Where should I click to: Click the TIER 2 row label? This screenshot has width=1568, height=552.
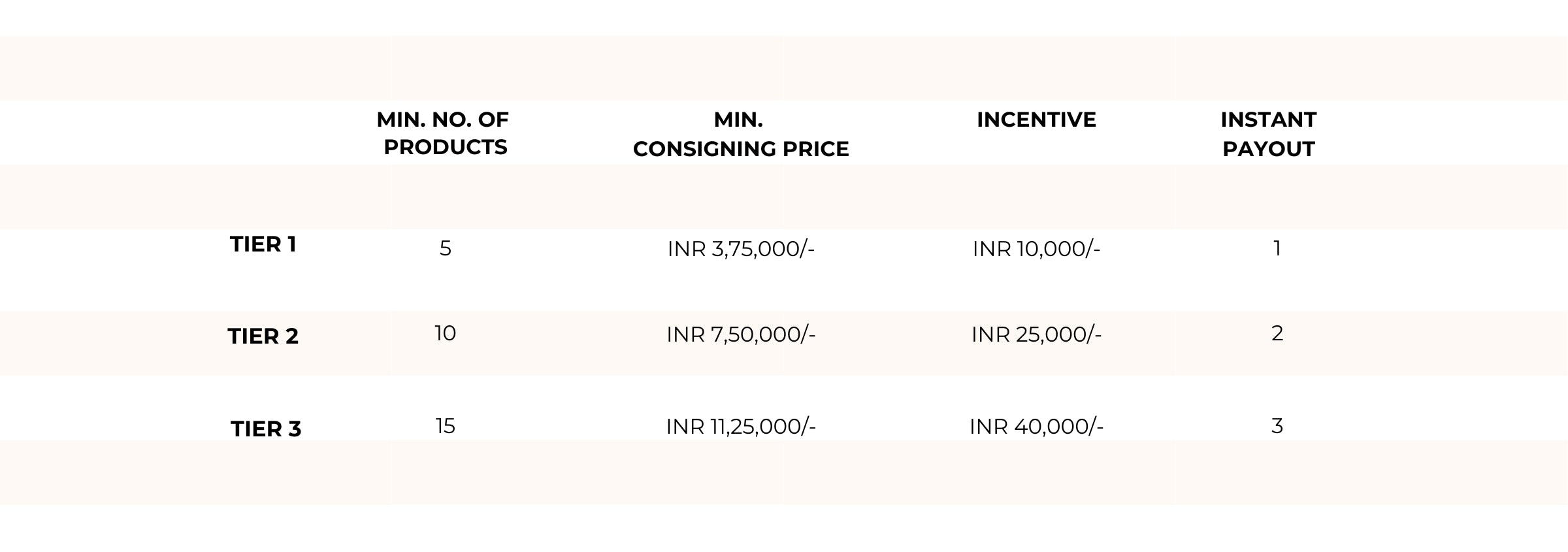[263, 336]
